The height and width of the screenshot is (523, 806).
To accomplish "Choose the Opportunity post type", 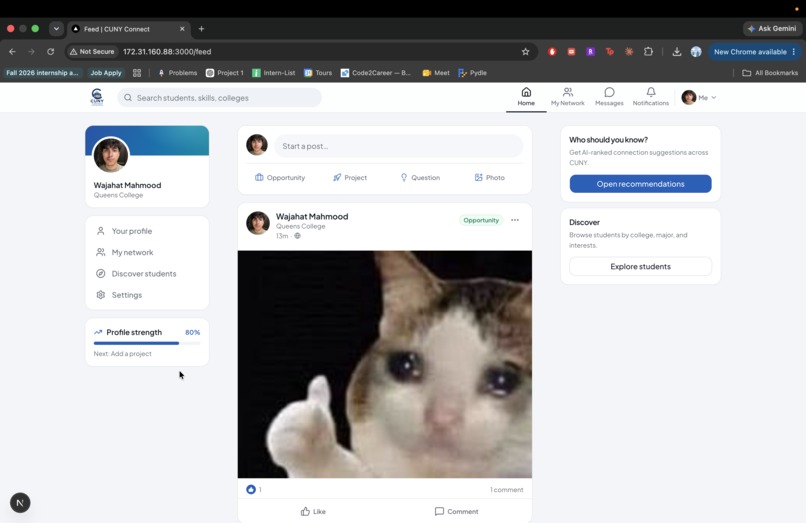I will point(280,177).
